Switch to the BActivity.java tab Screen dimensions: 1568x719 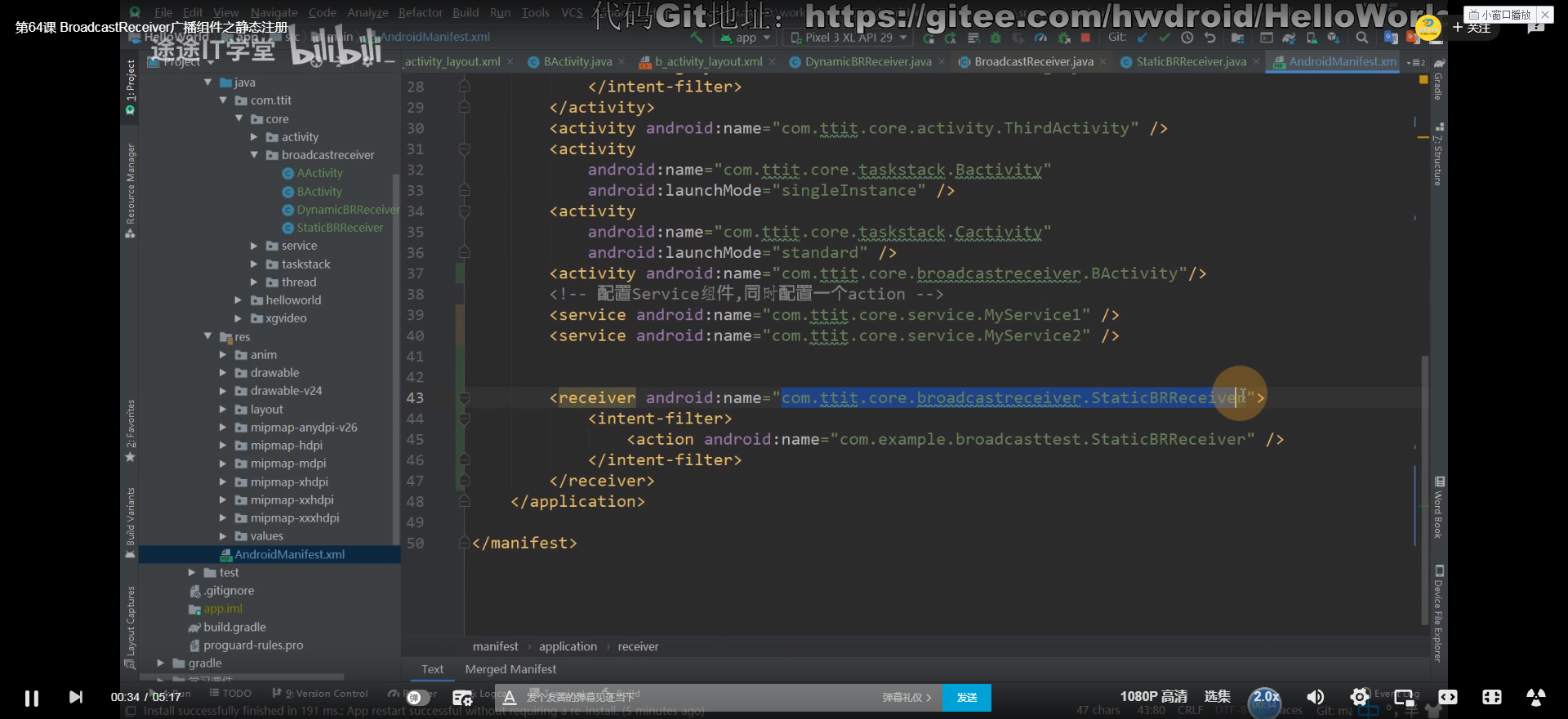577,62
